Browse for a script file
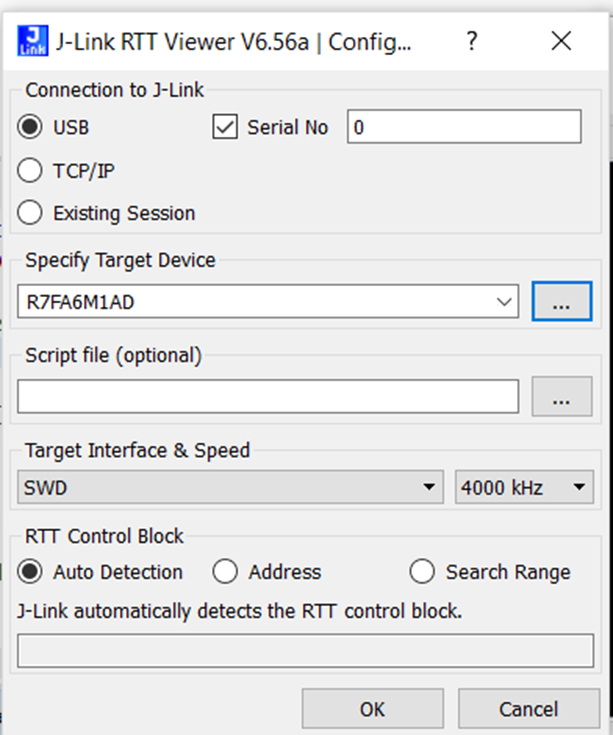 (x=562, y=397)
